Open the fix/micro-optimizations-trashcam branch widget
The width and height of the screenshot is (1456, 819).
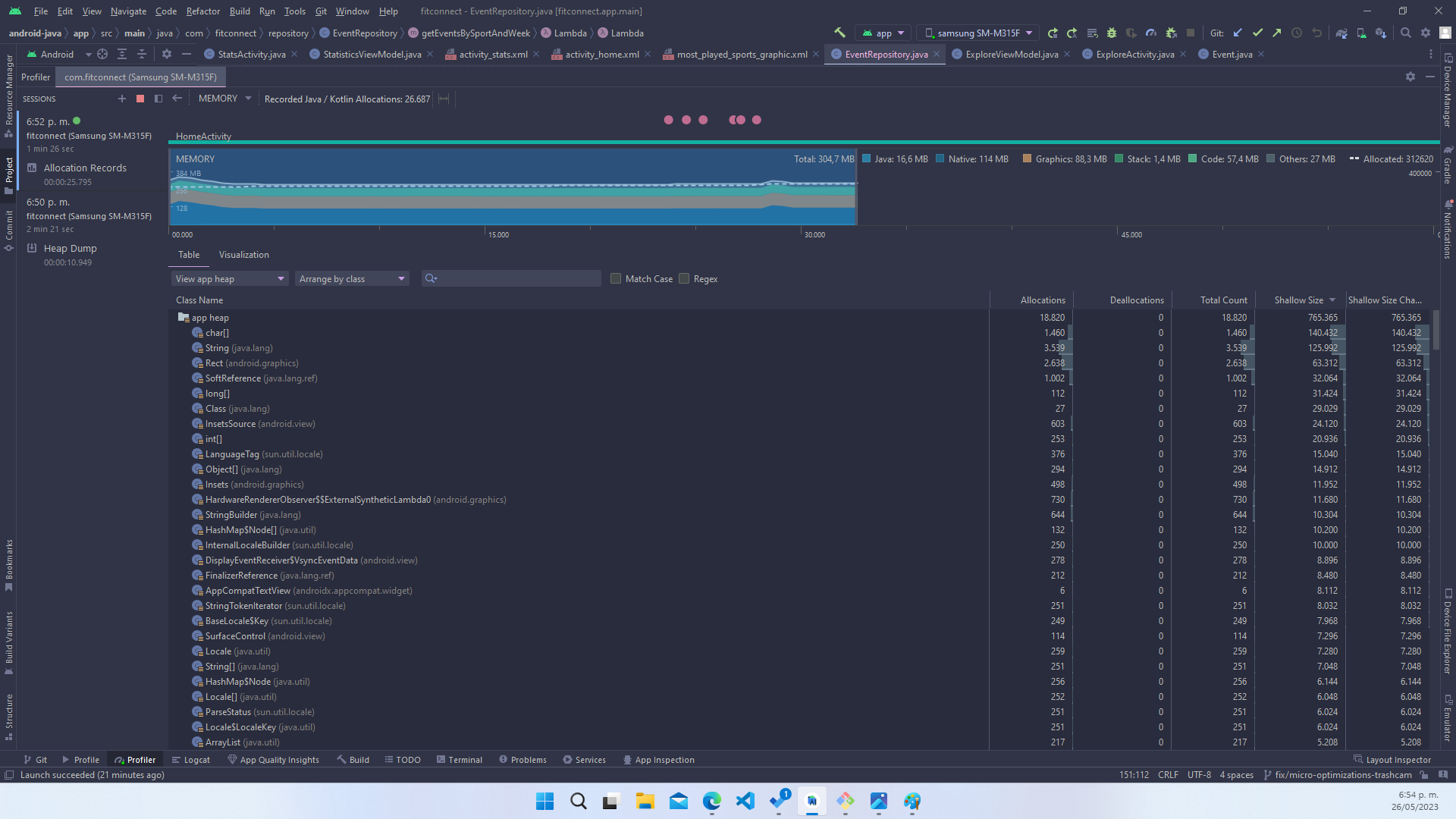point(1338,775)
